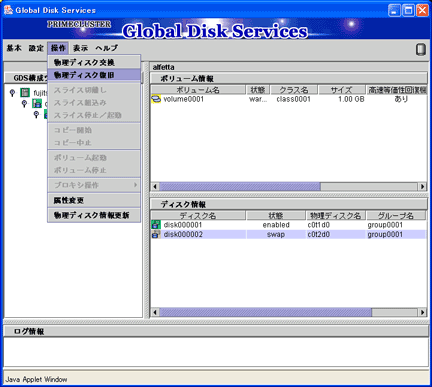This screenshot has height=387, width=432.
Task: Click volume table horizontal scrollbar right arrow
Action: 422,186
